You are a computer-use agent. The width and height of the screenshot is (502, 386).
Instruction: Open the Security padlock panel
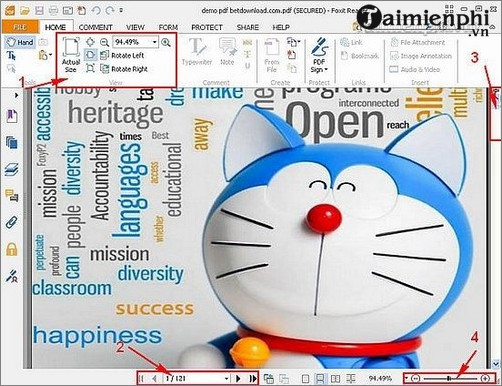[12, 249]
